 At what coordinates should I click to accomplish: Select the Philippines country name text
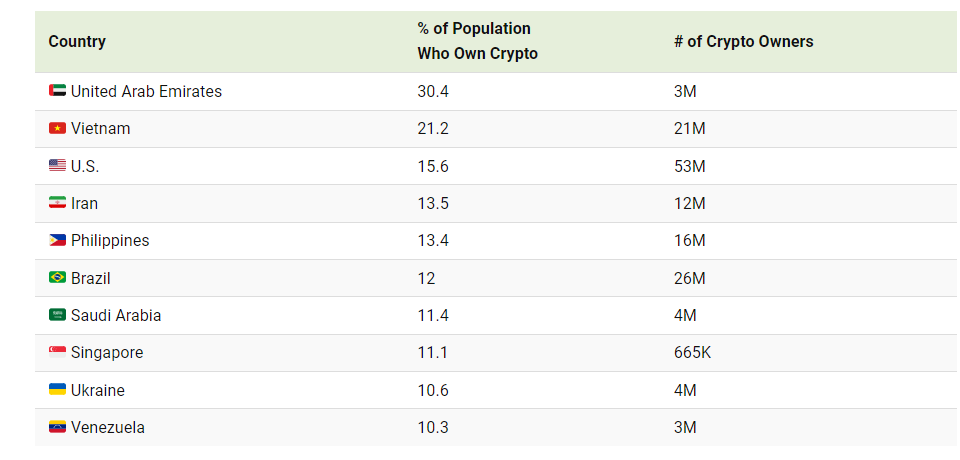tap(110, 241)
